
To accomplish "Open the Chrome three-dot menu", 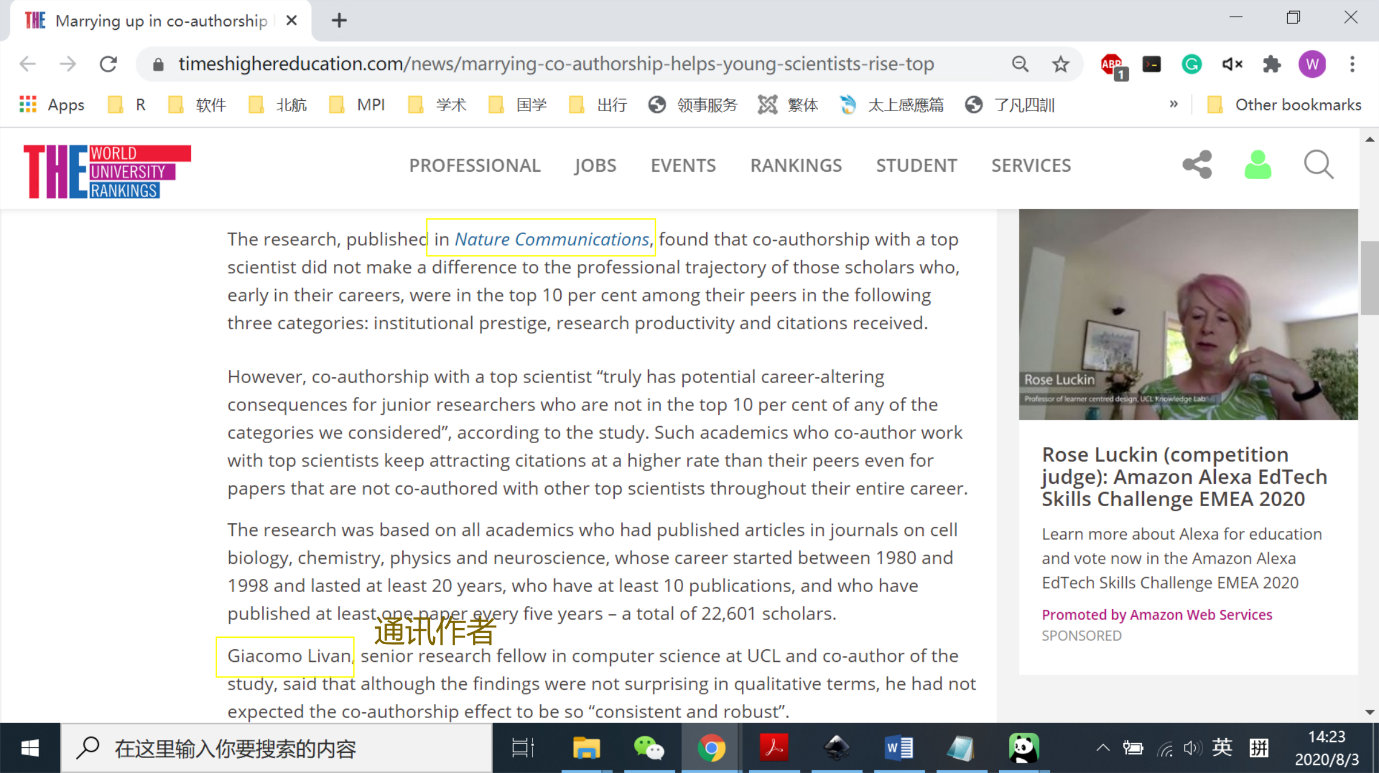I will [x=1352, y=64].
